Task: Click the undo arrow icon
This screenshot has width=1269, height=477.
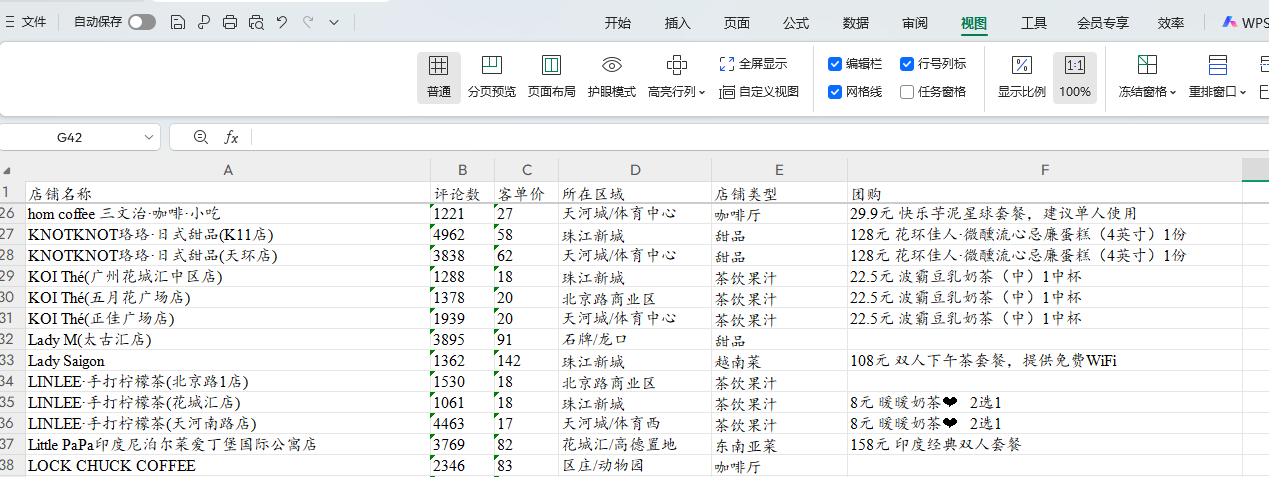Action: 282,22
